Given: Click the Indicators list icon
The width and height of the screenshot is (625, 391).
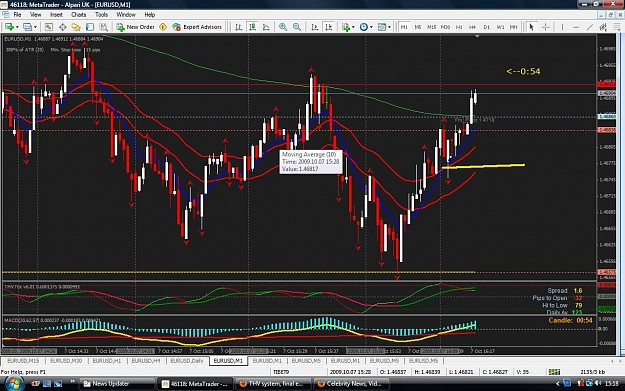Looking at the screenshot, I should (x=346, y=27).
